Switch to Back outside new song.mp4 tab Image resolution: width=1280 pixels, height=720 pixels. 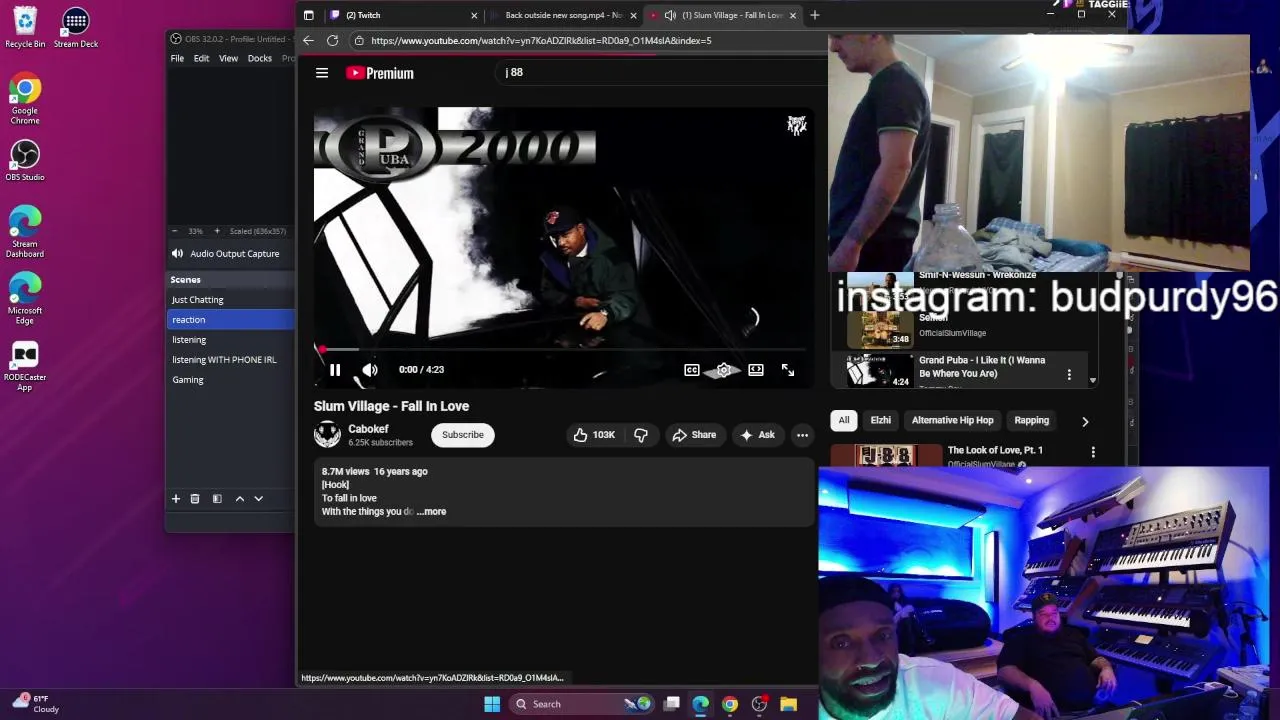coord(563,15)
